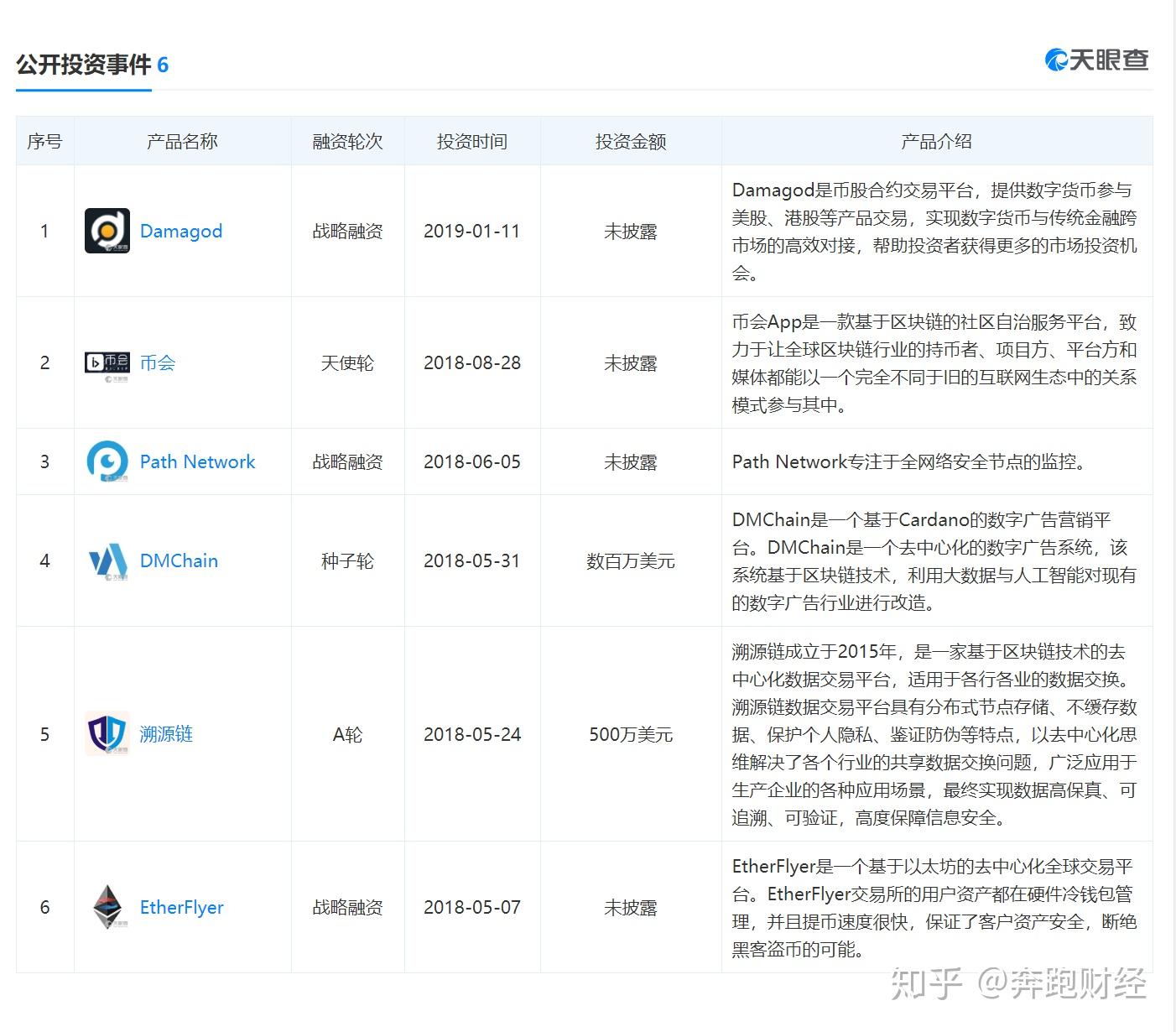The height and width of the screenshot is (1032, 1176).
Task: Click the date 2019-01-11
Action: point(472,231)
